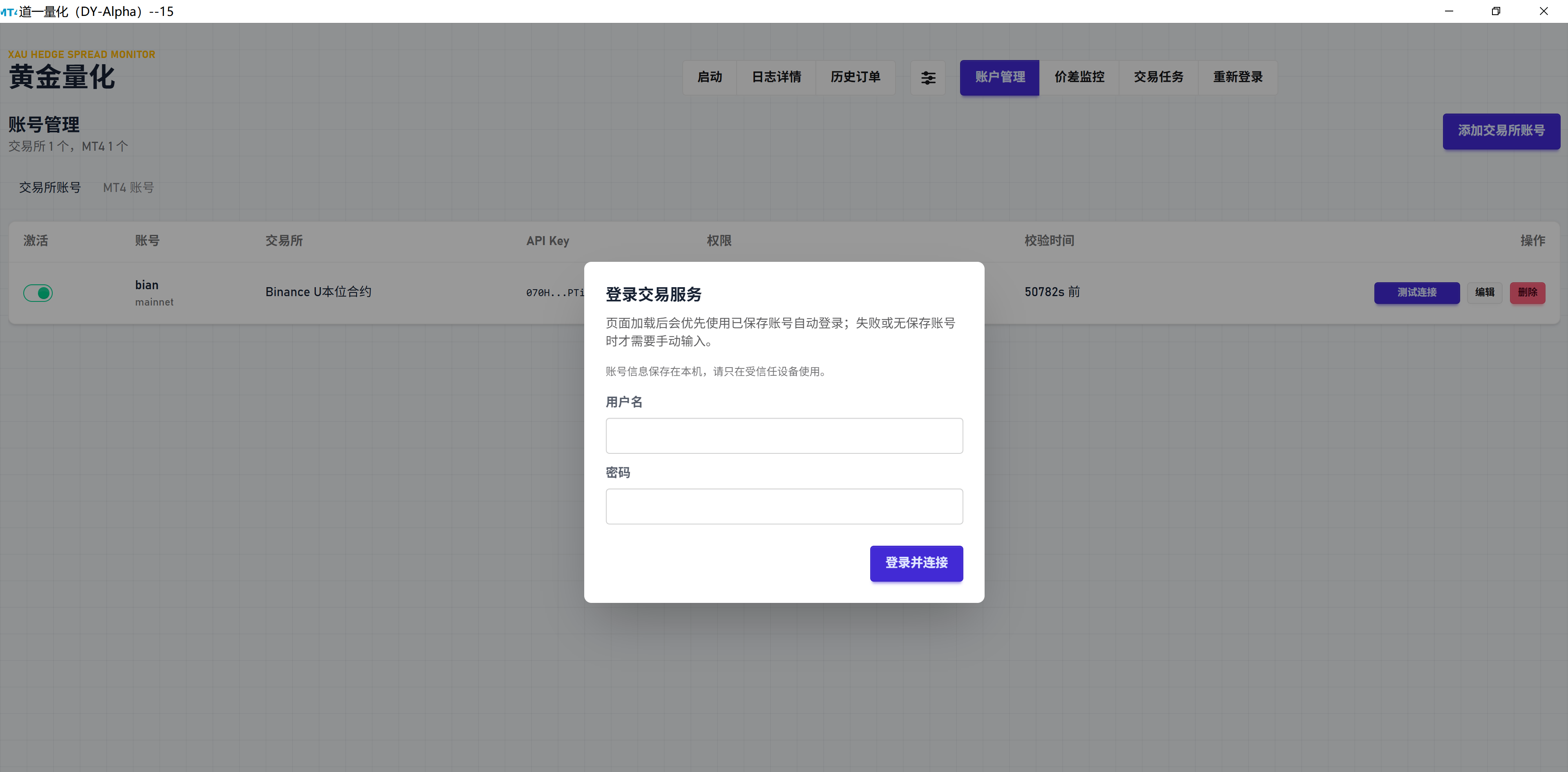Screen dimensions: 1568x772
Task: Click the mainnet label under bian
Action: point(154,302)
